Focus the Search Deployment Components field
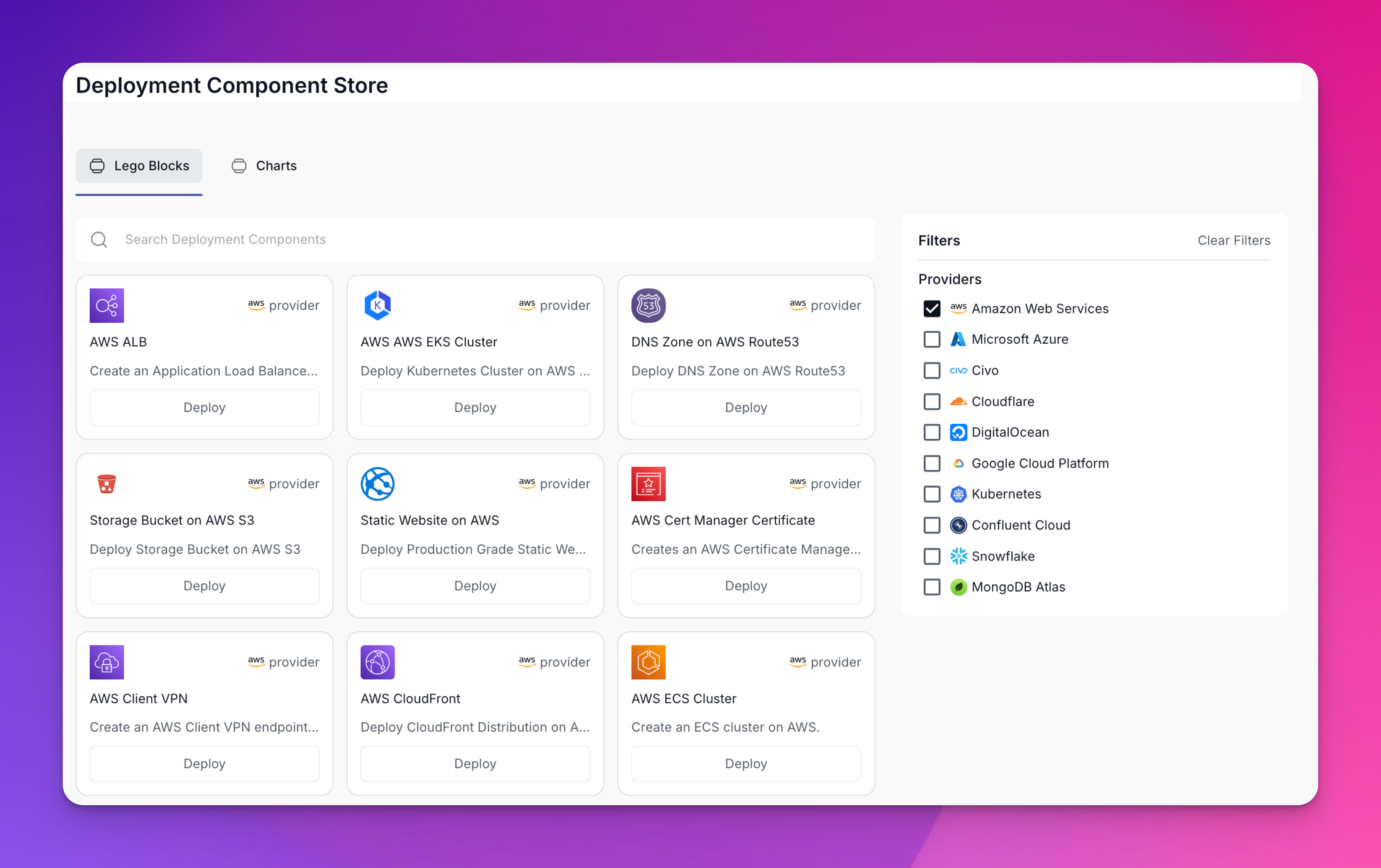 475,240
